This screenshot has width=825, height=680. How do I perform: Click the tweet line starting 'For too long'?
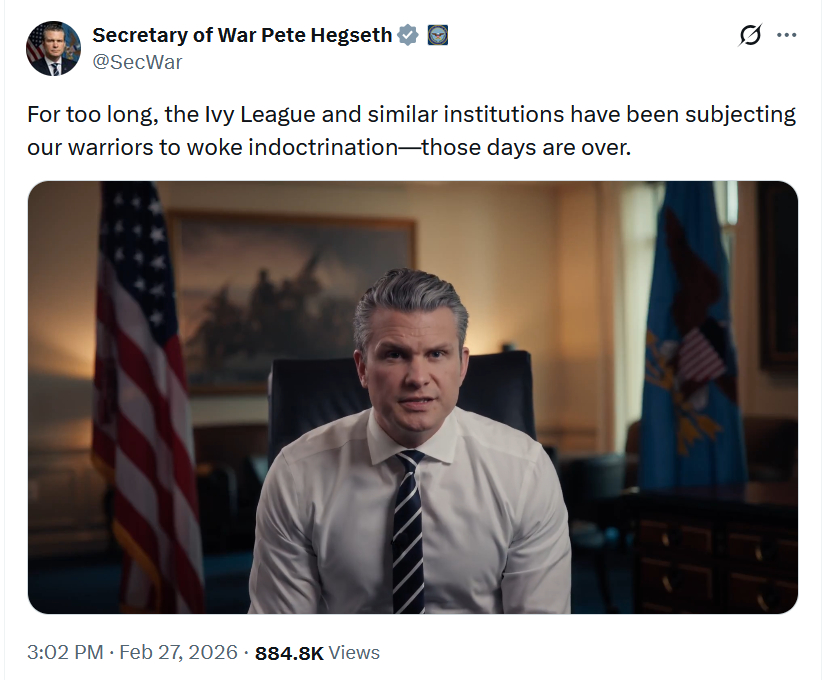pos(410,114)
